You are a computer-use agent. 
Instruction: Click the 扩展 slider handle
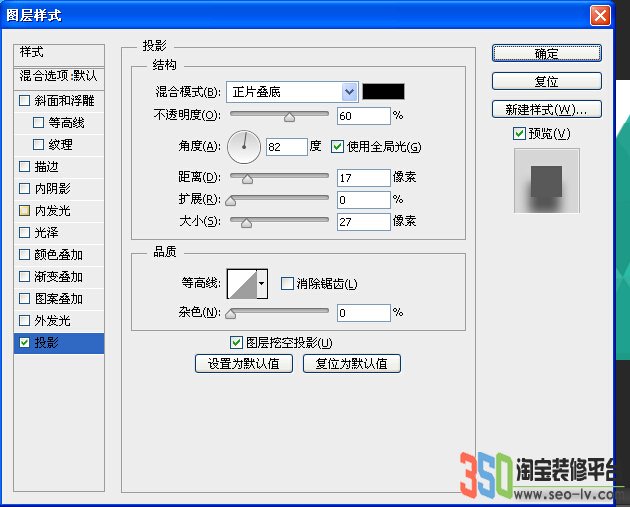point(231,200)
